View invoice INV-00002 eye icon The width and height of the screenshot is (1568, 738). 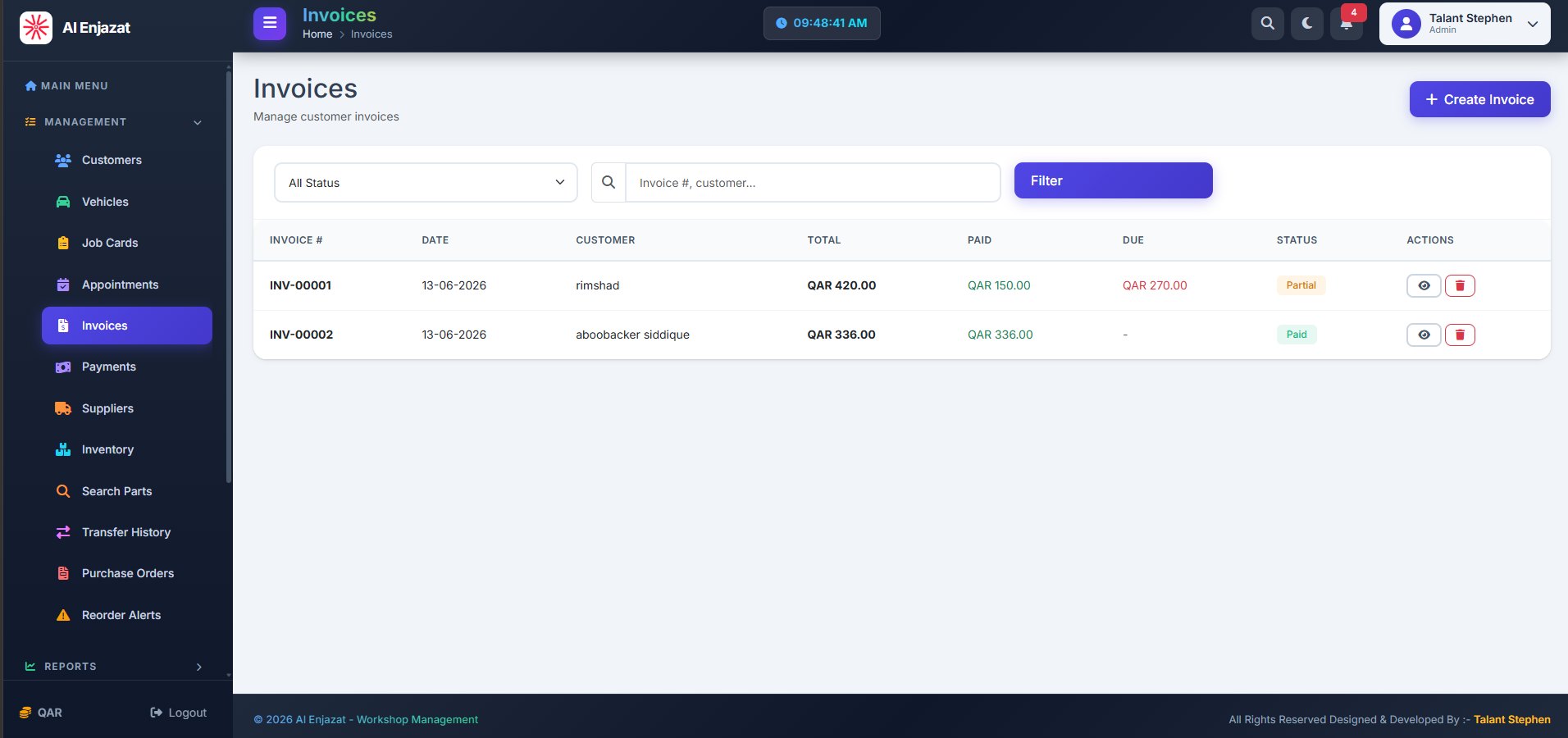point(1424,335)
